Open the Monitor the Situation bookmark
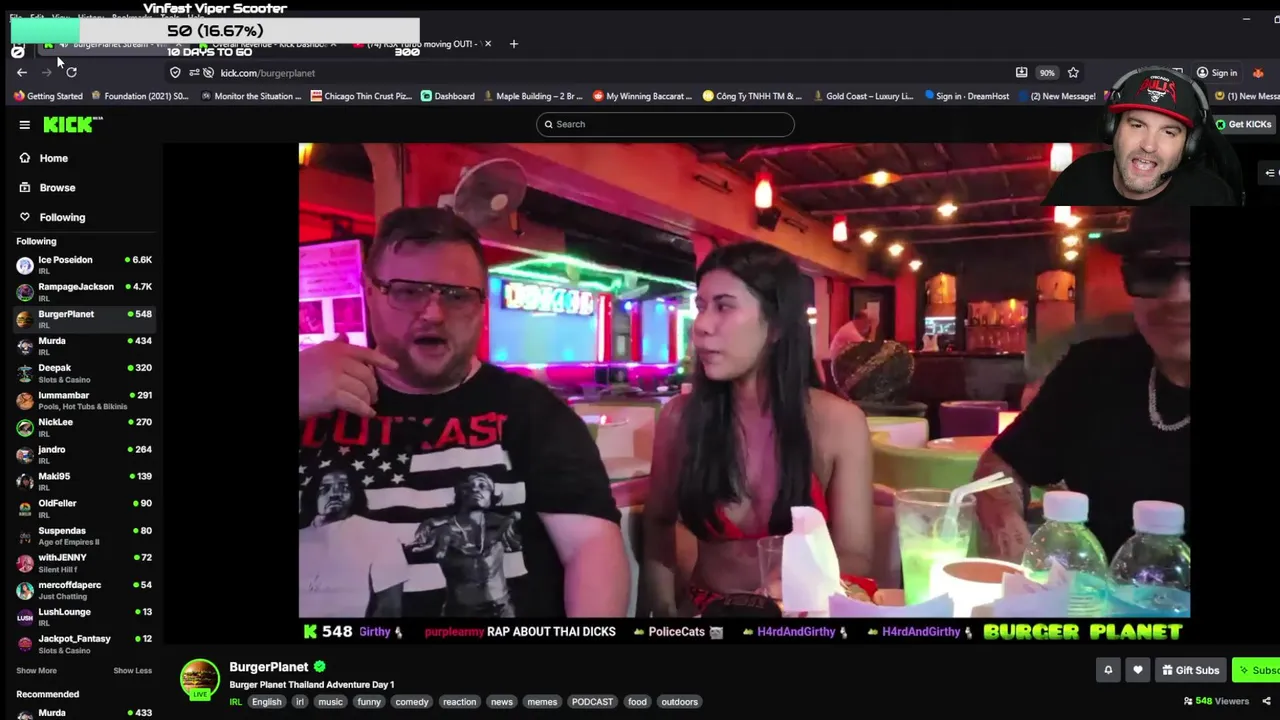Image resolution: width=1280 pixels, height=720 pixels. [251, 96]
